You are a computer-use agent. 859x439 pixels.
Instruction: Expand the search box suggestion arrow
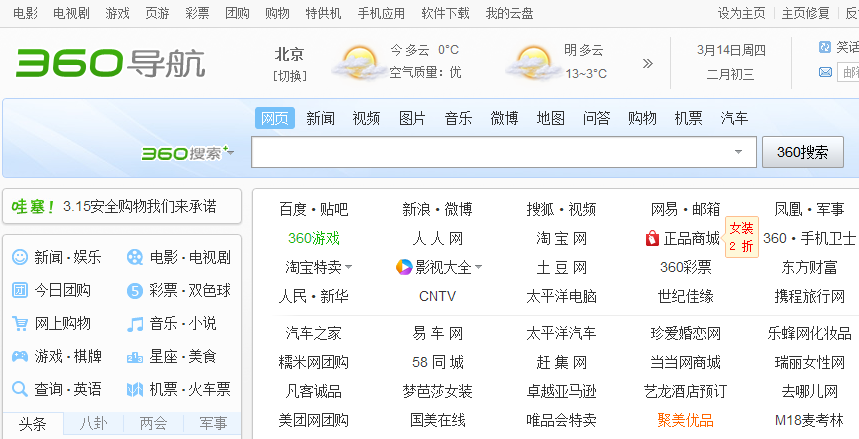(738, 152)
